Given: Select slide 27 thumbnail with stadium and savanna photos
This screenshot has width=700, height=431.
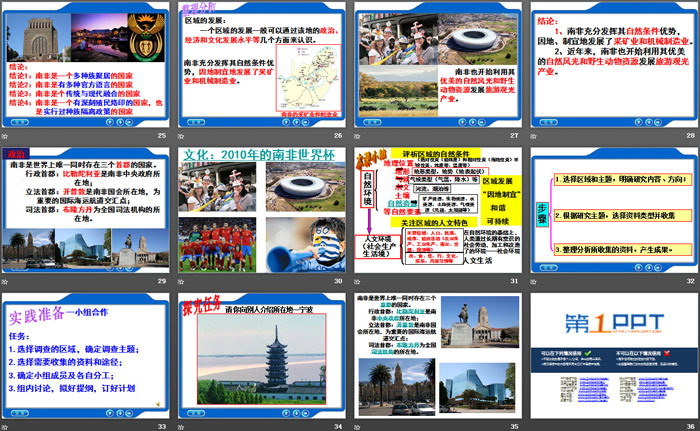Looking at the screenshot, I should [x=438, y=65].
